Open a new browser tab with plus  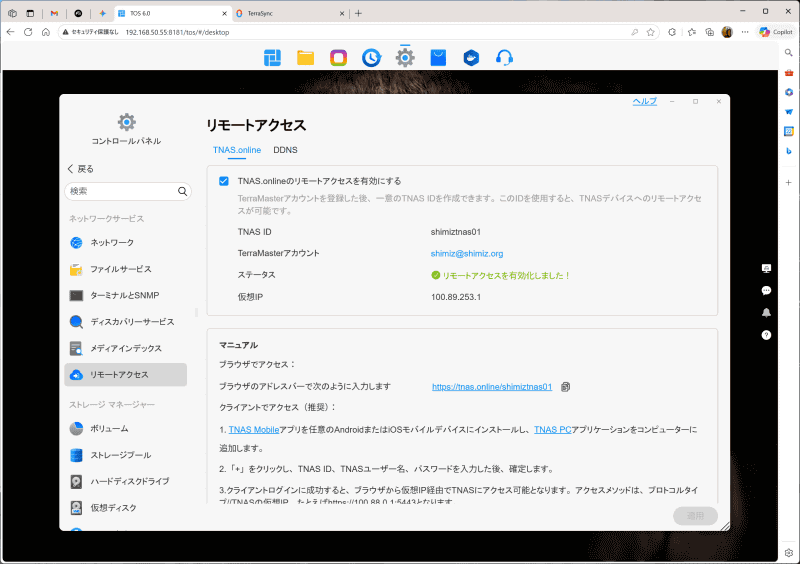coord(358,14)
